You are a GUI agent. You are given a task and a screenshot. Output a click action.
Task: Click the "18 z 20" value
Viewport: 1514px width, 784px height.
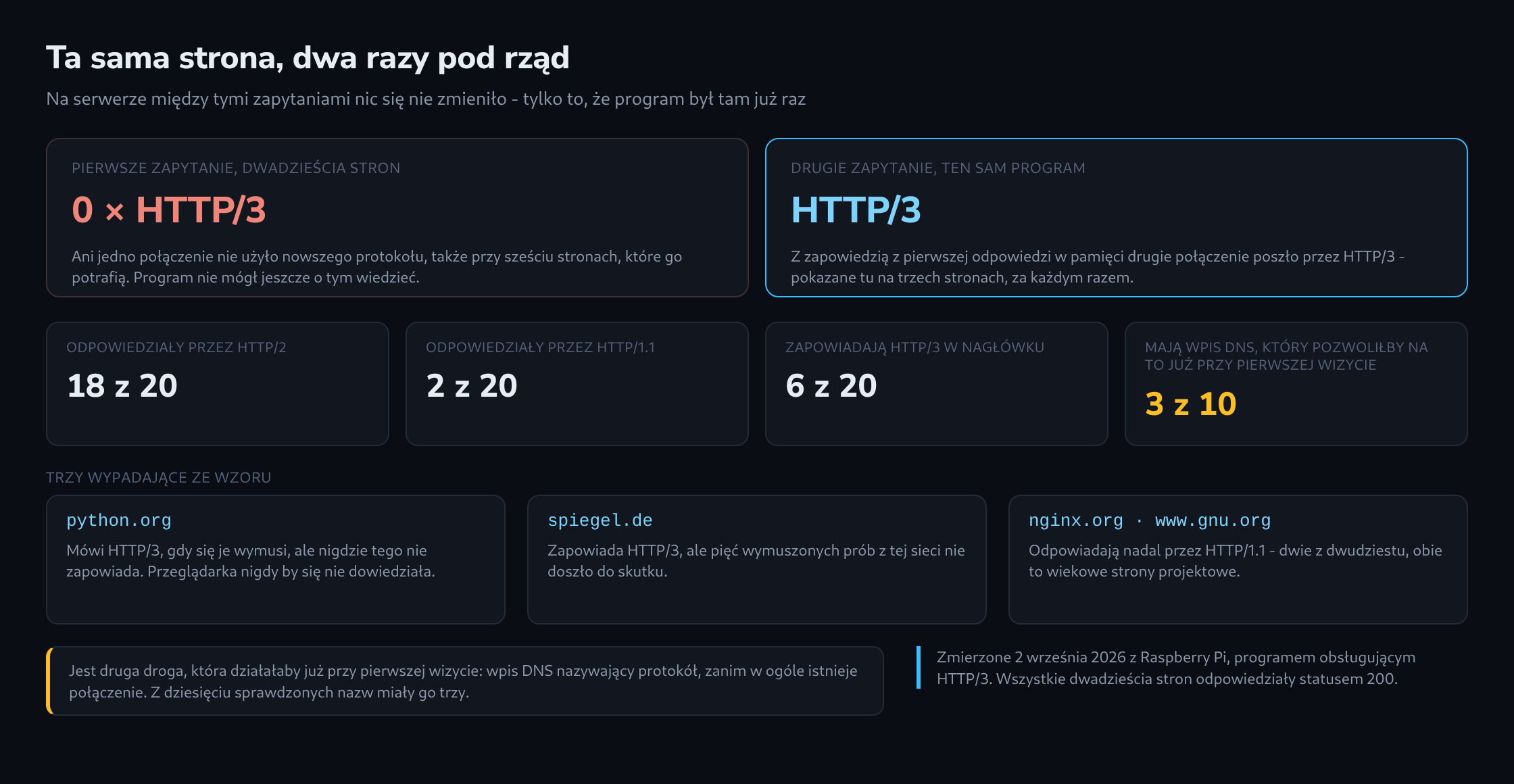[x=122, y=386]
